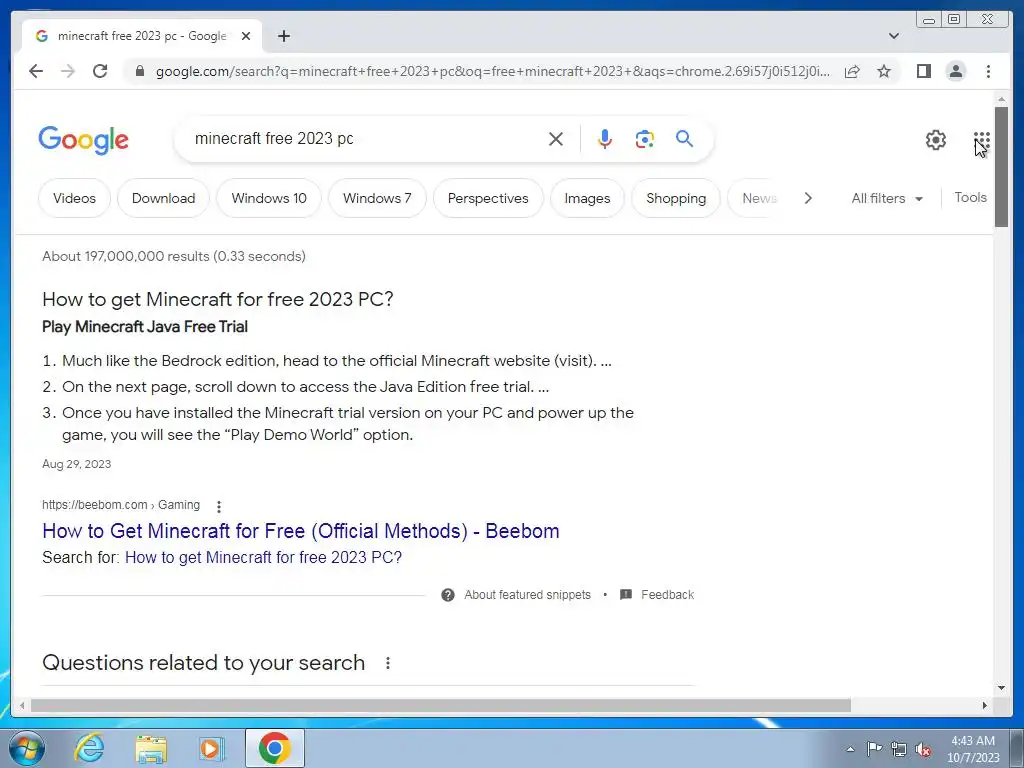Open Chrome three-dot menu
The width and height of the screenshot is (1024, 768).
click(x=988, y=71)
